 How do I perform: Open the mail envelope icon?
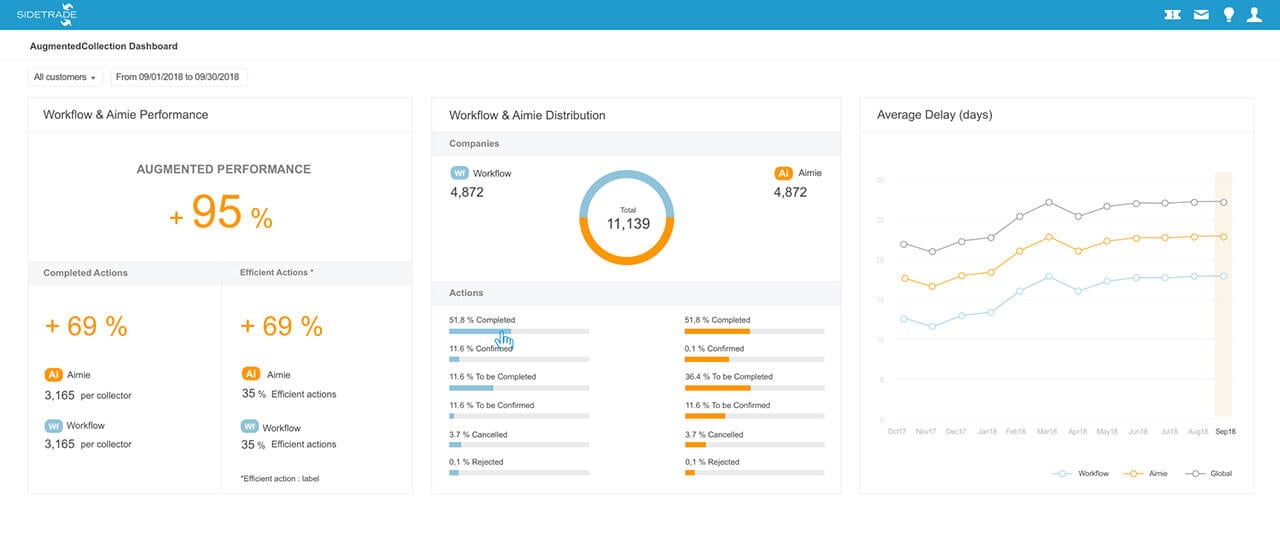point(1201,14)
